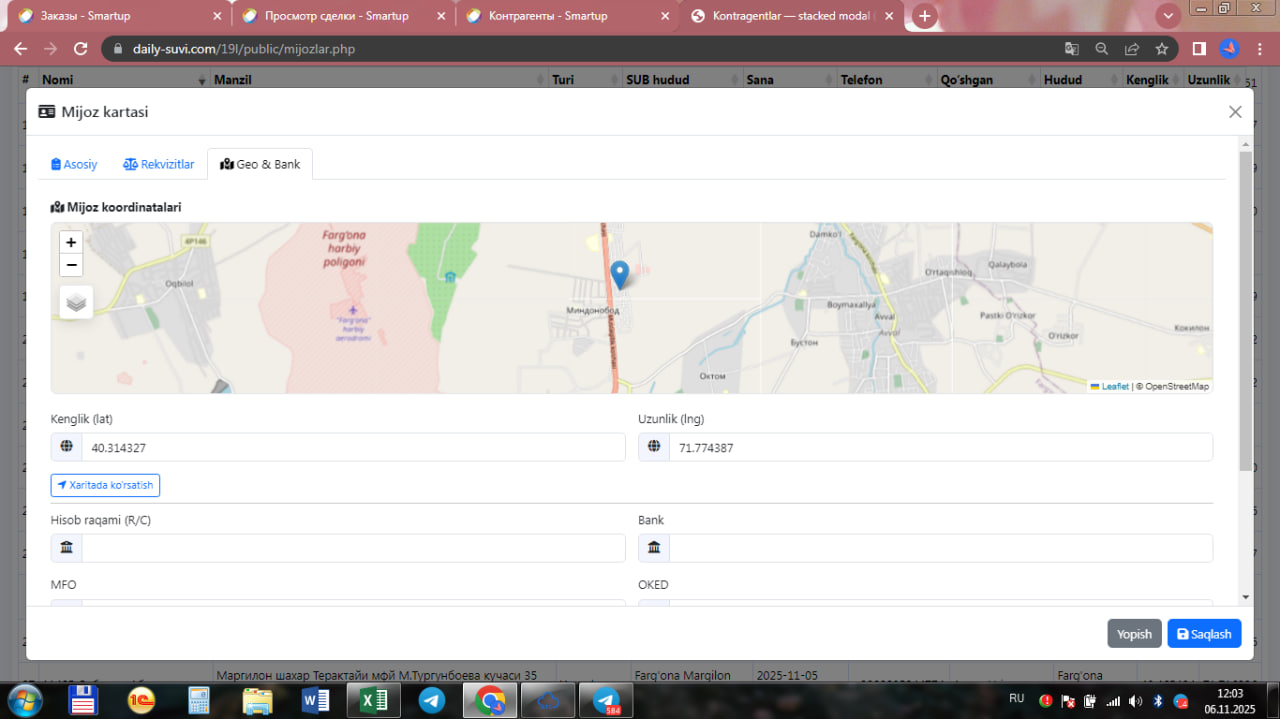Open Excel from the taskbar
The image size is (1280, 719).
pos(373,700)
